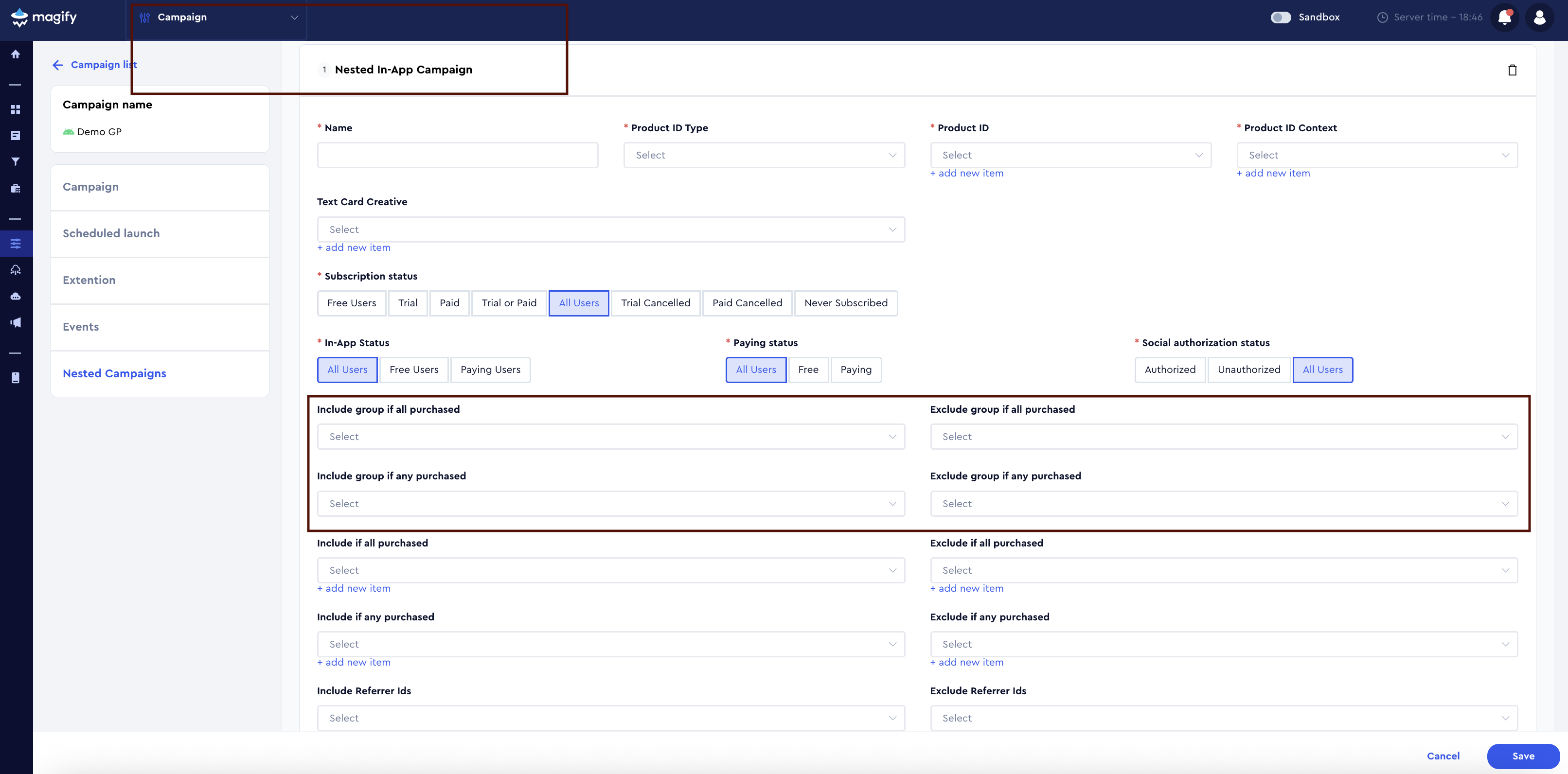Open the Scheduled launch section
The image size is (1568, 774).
(111, 233)
